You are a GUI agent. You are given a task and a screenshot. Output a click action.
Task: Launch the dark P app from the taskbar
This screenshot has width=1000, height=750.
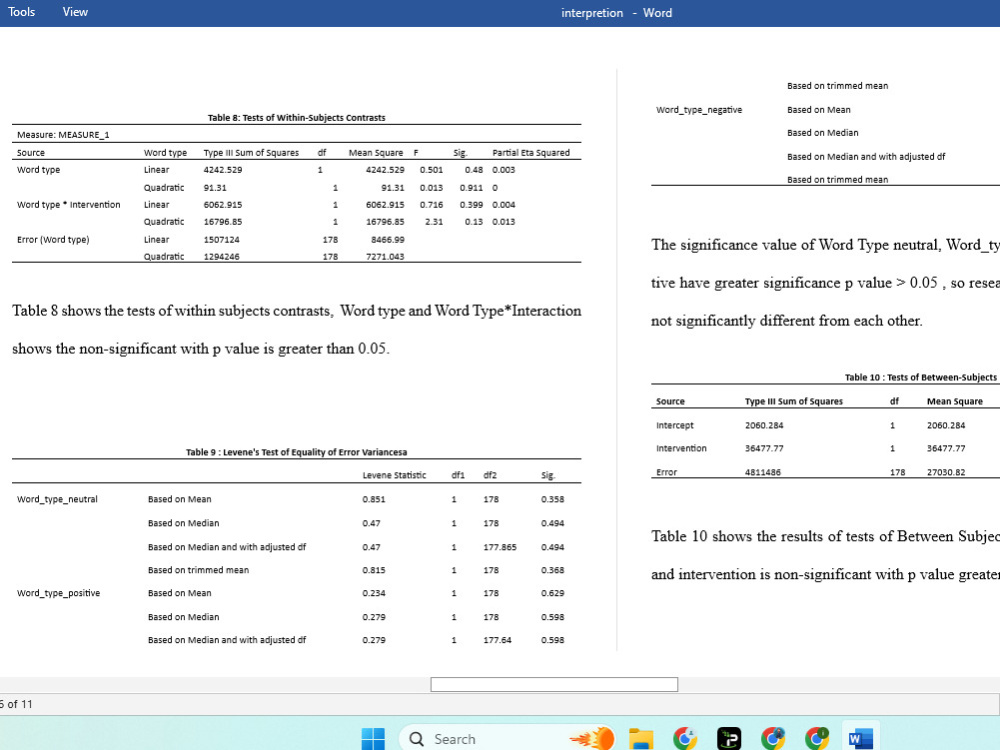tap(728, 738)
